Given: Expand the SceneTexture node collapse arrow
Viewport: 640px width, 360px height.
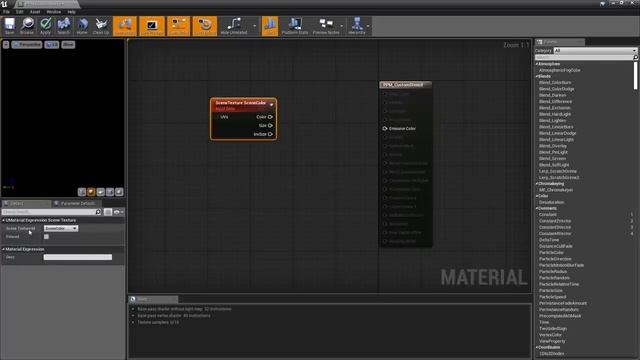Looking at the screenshot, I should (x=271, y=105).
